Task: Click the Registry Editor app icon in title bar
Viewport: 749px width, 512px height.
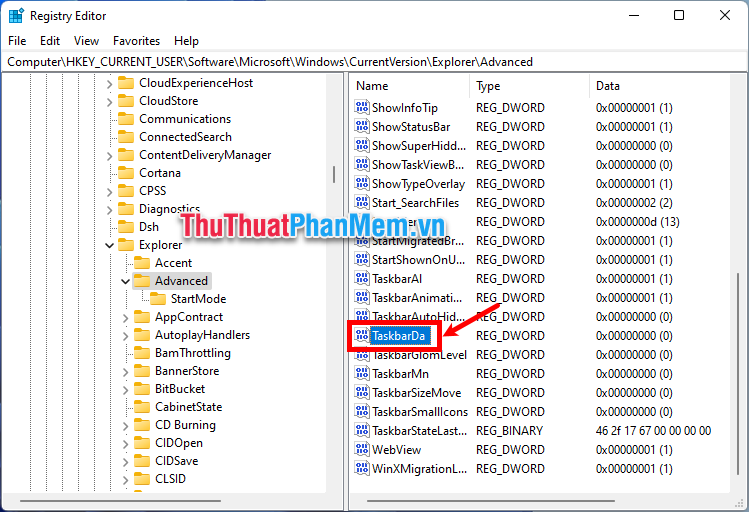Action: [x=16, y=16]
